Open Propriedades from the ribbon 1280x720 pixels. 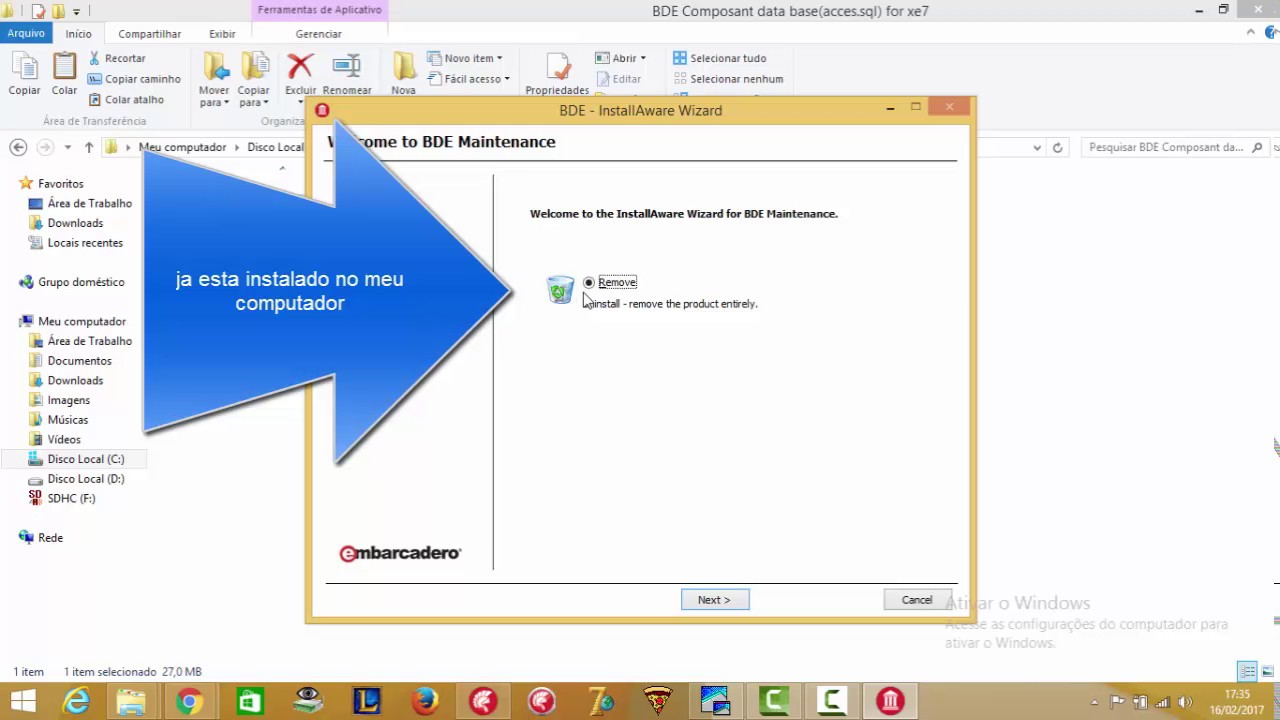pos(557,74)
